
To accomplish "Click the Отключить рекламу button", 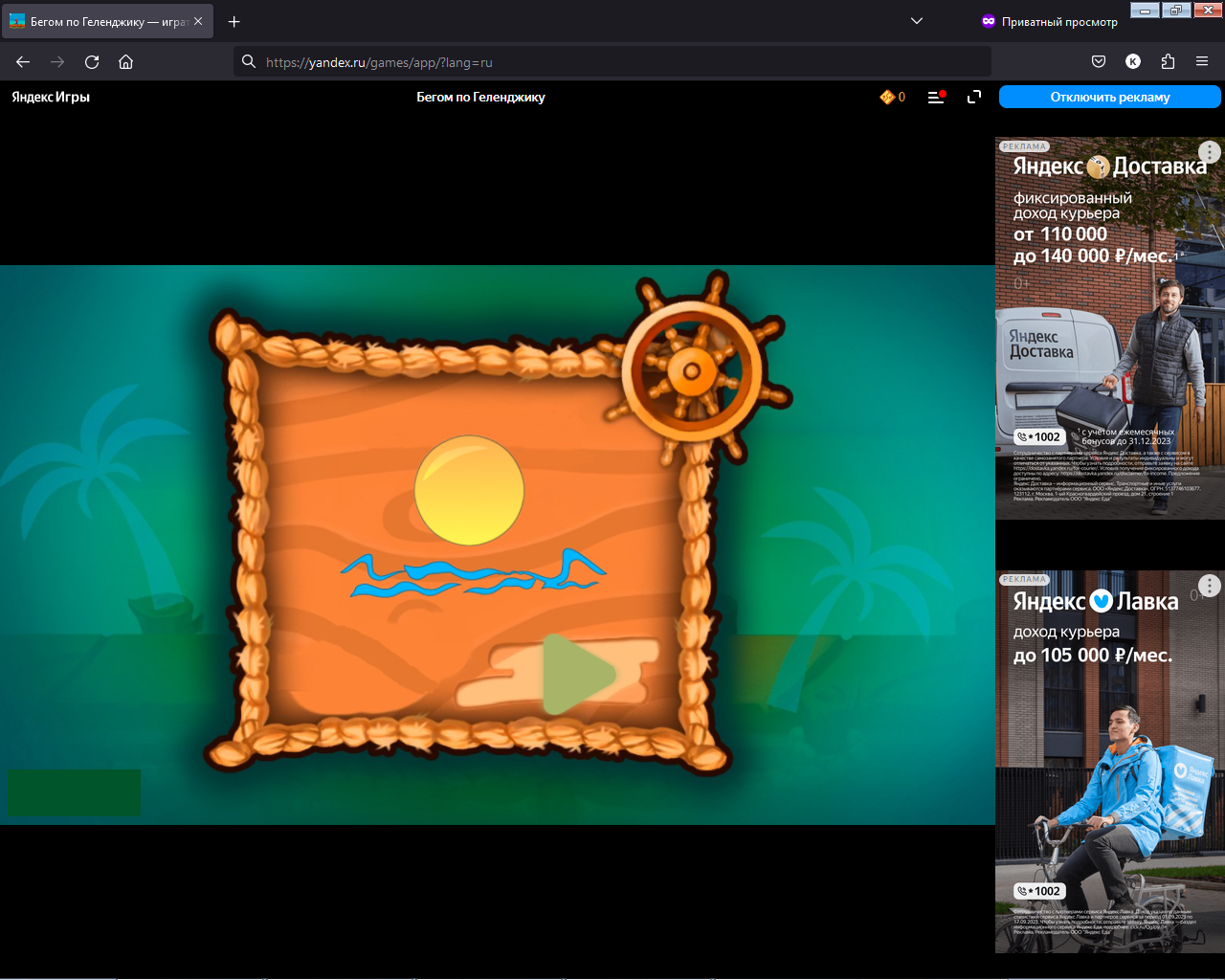I will click(1110, 97).
